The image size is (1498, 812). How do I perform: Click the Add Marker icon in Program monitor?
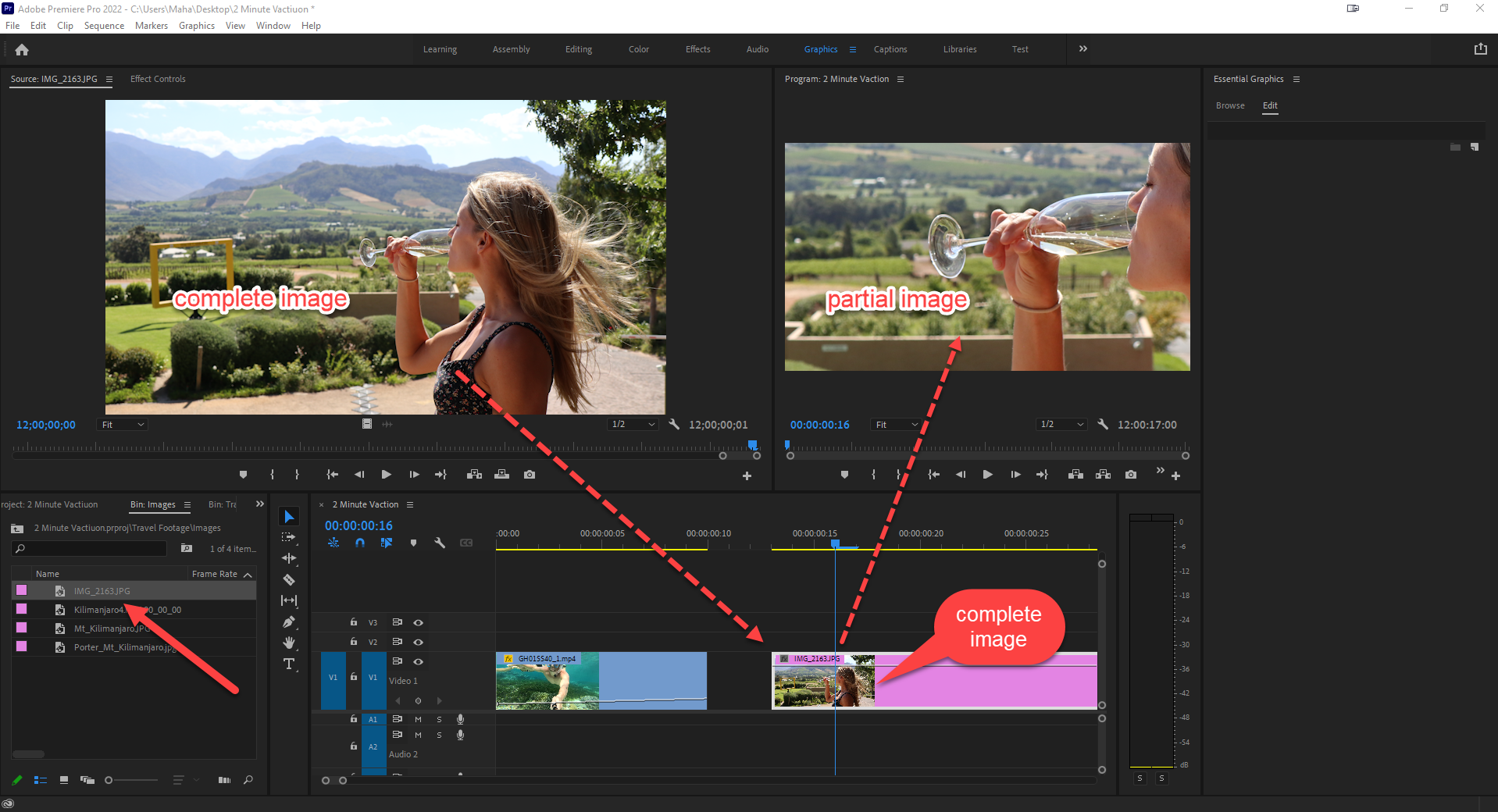pos(844,474)
